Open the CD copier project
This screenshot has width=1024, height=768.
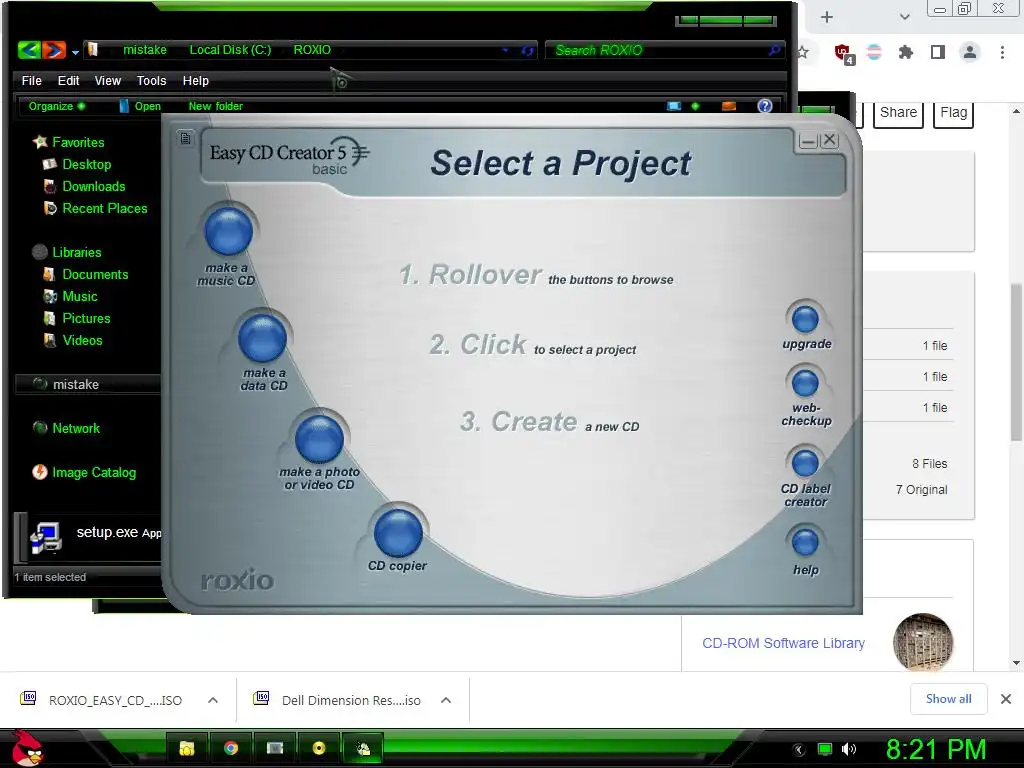coord(398,533)
